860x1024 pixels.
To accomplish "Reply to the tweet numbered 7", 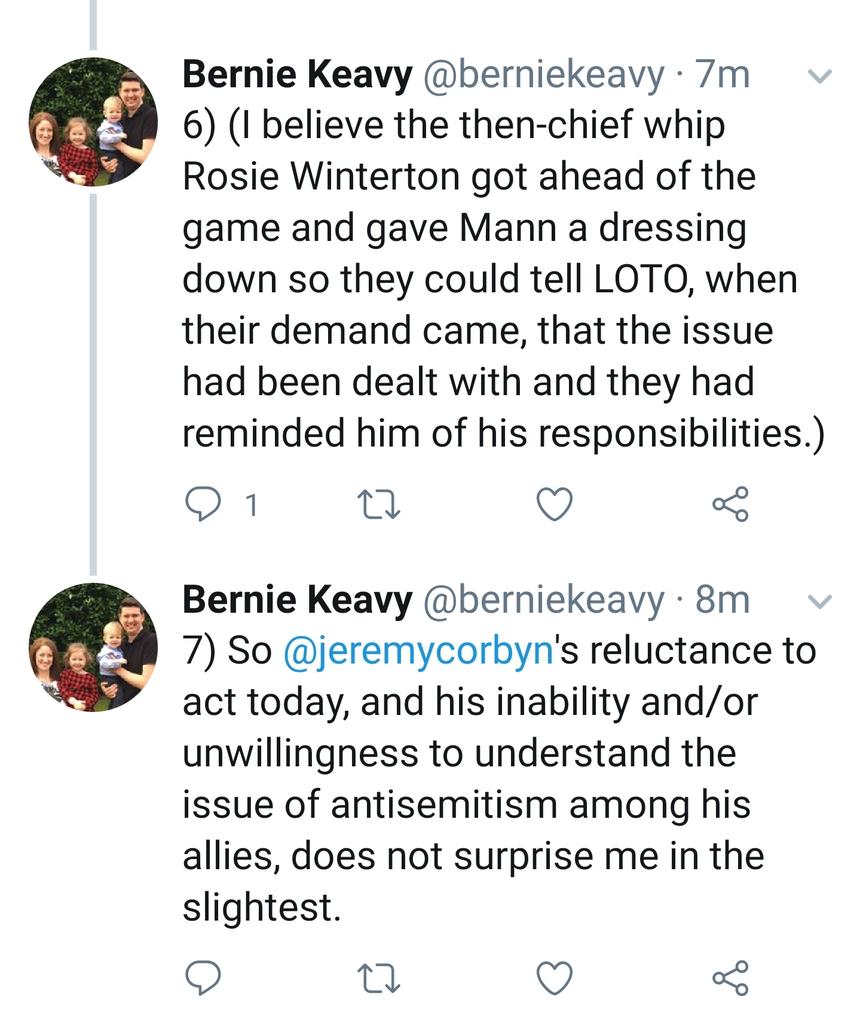I will [x=204, y=976].
